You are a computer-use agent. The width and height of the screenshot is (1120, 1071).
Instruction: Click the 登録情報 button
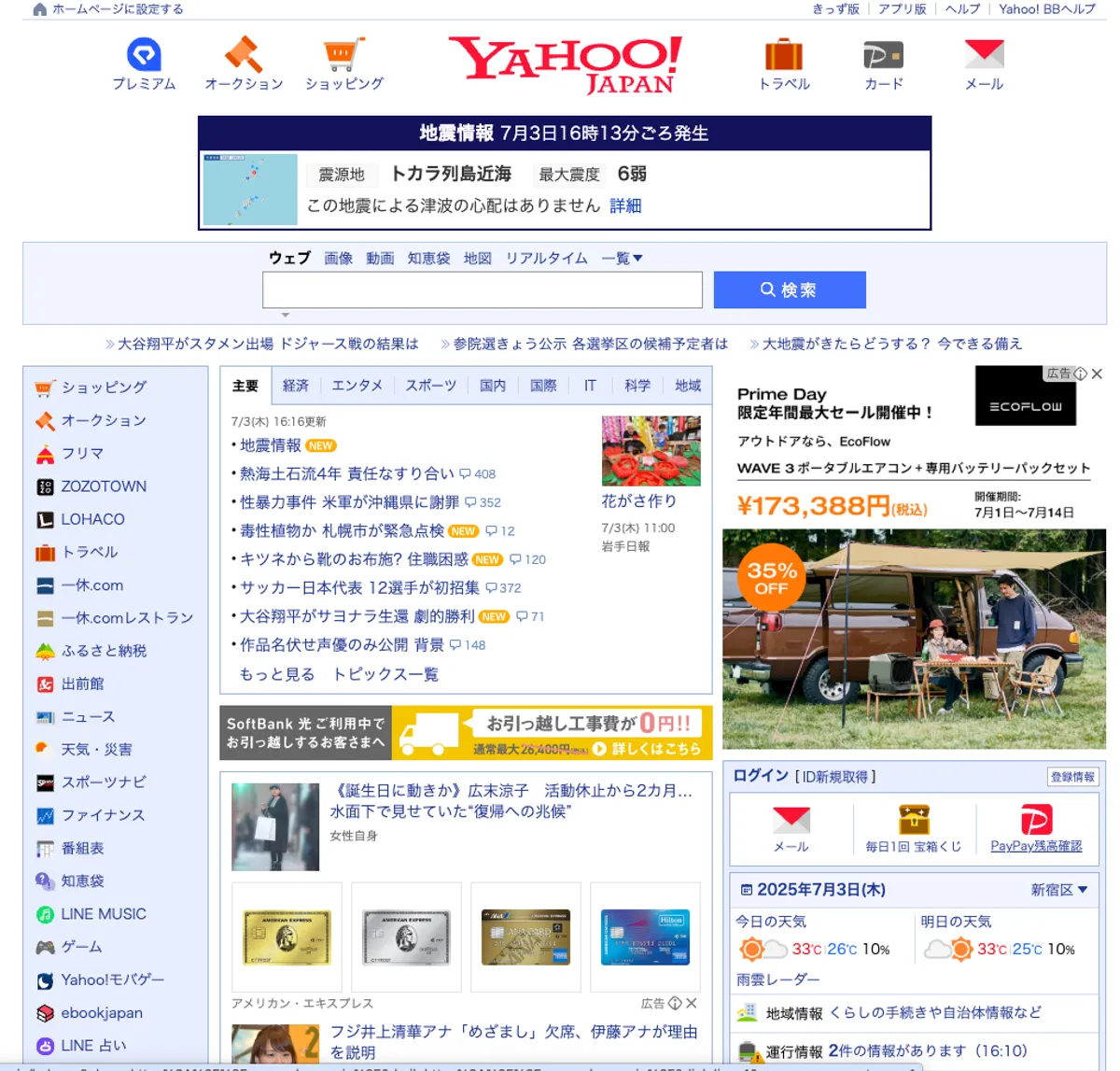click(x=1072, y=777)
